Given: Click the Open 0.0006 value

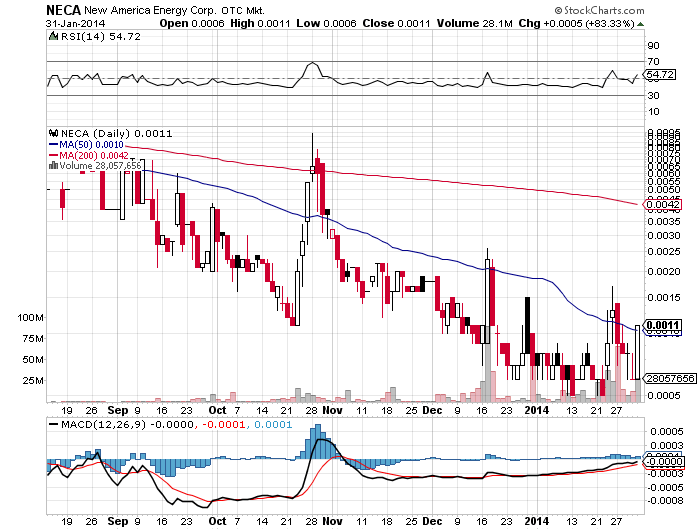Looking at the screenshot, I should [192, 24].
